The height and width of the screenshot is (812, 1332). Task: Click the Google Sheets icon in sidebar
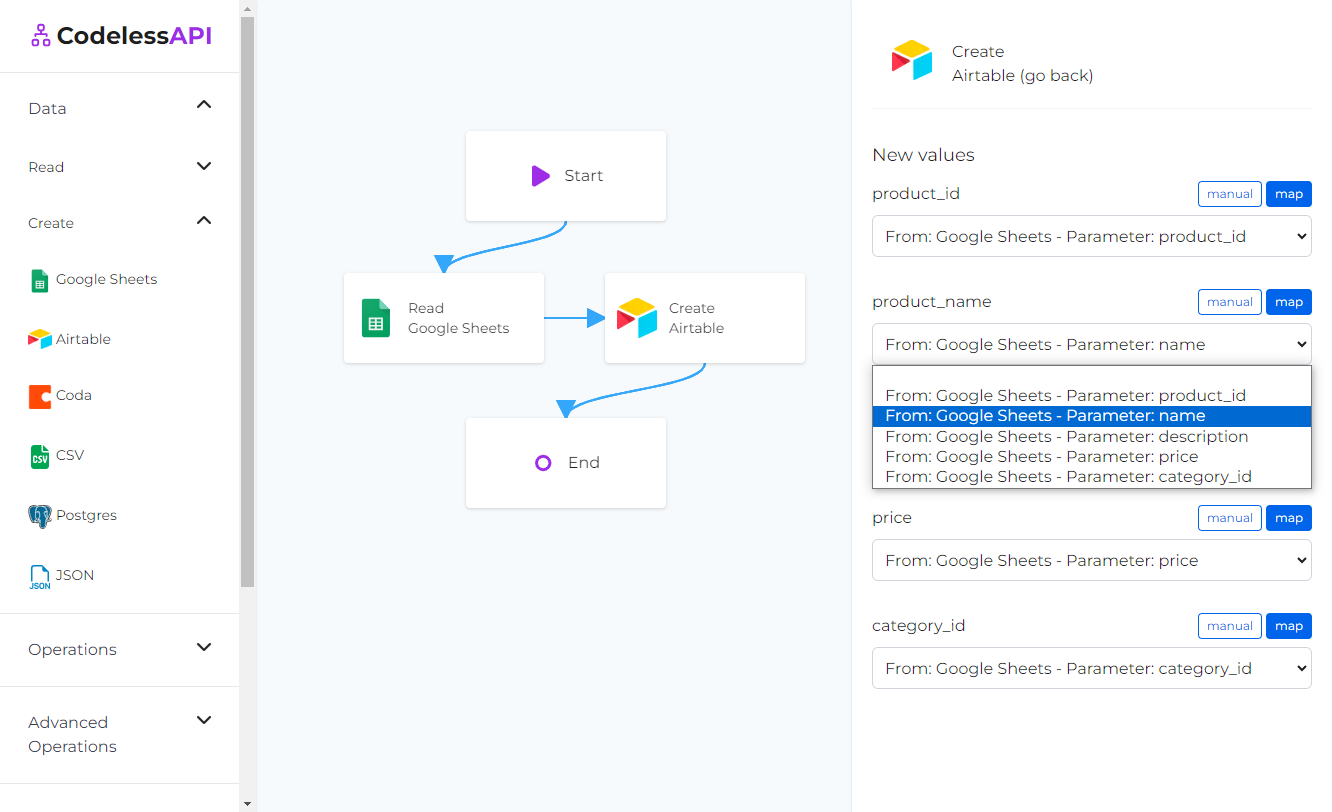39,280
